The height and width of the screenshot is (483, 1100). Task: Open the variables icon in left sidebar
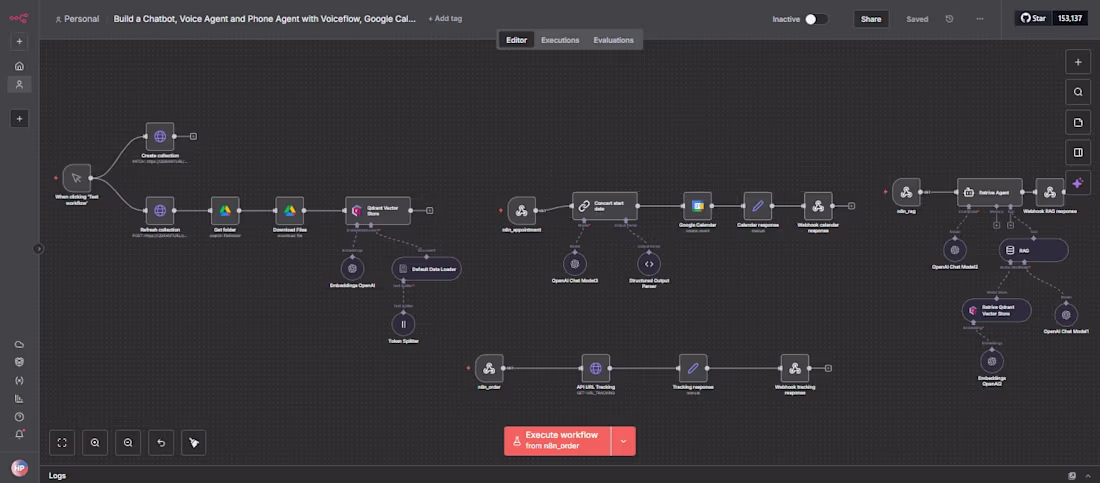tap(19, 381)
